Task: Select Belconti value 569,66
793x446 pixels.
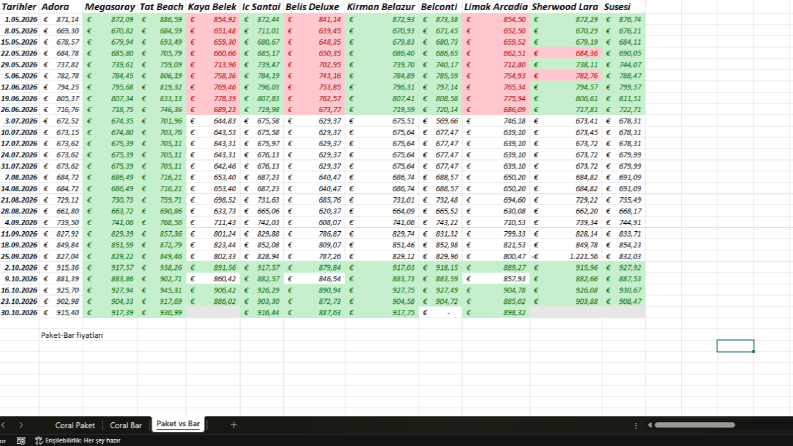Action: [440, 121]
